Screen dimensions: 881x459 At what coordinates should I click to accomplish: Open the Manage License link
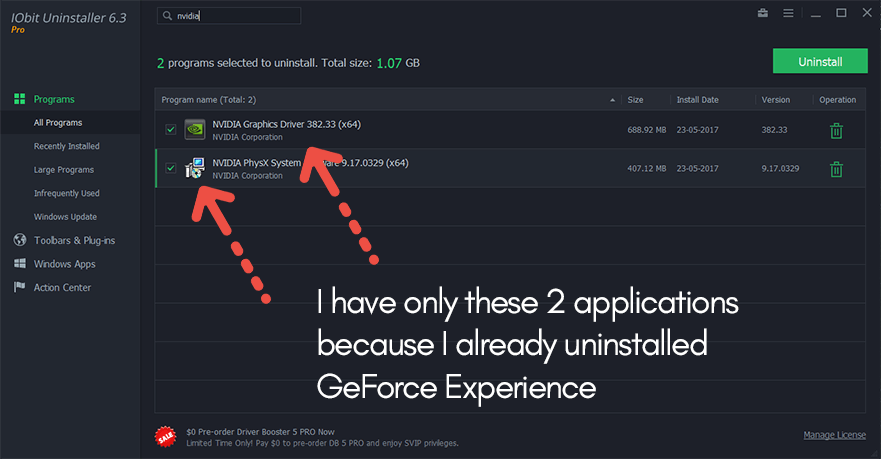(x=834, y=435)
